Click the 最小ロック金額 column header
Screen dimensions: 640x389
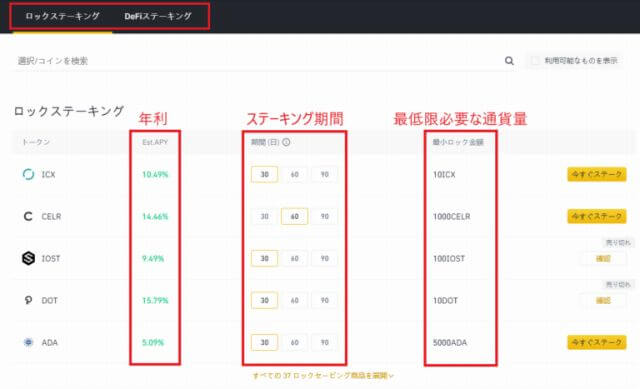click(458, 142)
